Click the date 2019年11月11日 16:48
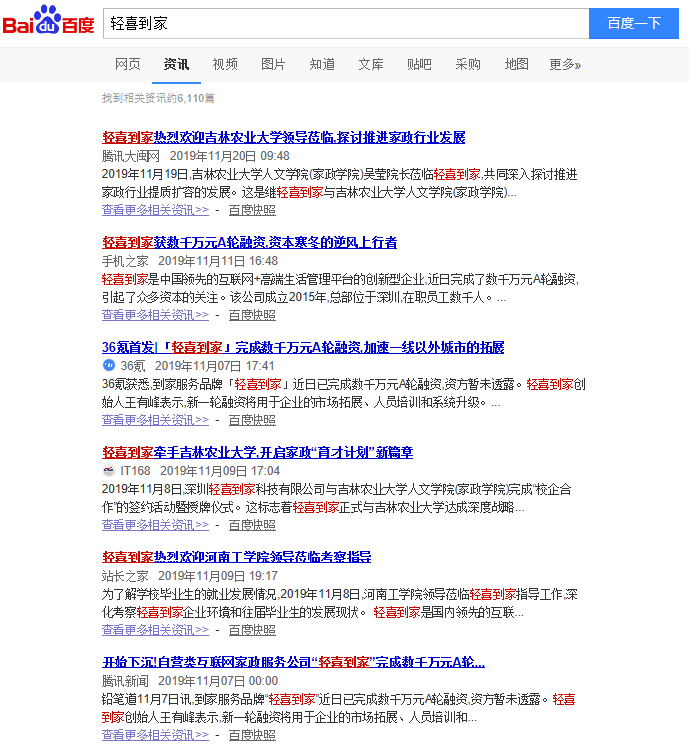This screenshot has width=689, height=752. point(218,261)
